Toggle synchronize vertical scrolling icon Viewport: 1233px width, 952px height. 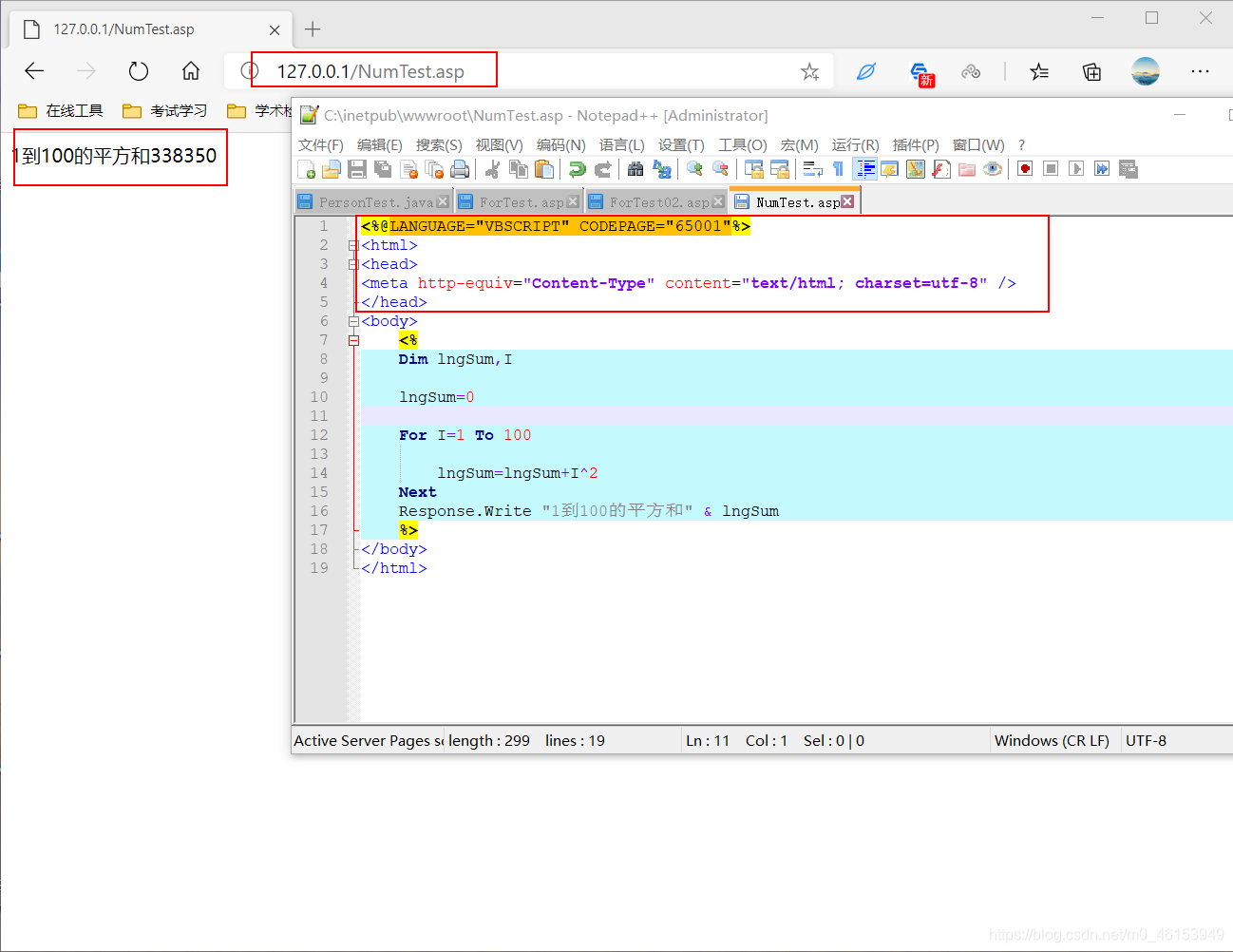point(754,169)
